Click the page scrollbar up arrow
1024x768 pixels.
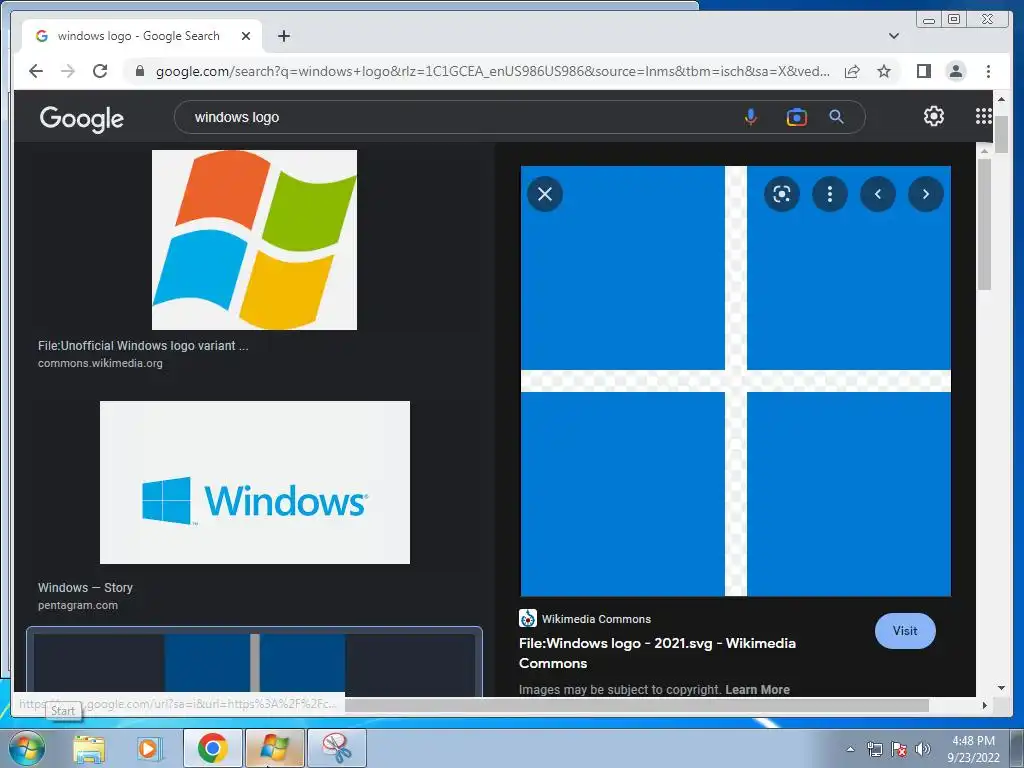[1001, 99]
